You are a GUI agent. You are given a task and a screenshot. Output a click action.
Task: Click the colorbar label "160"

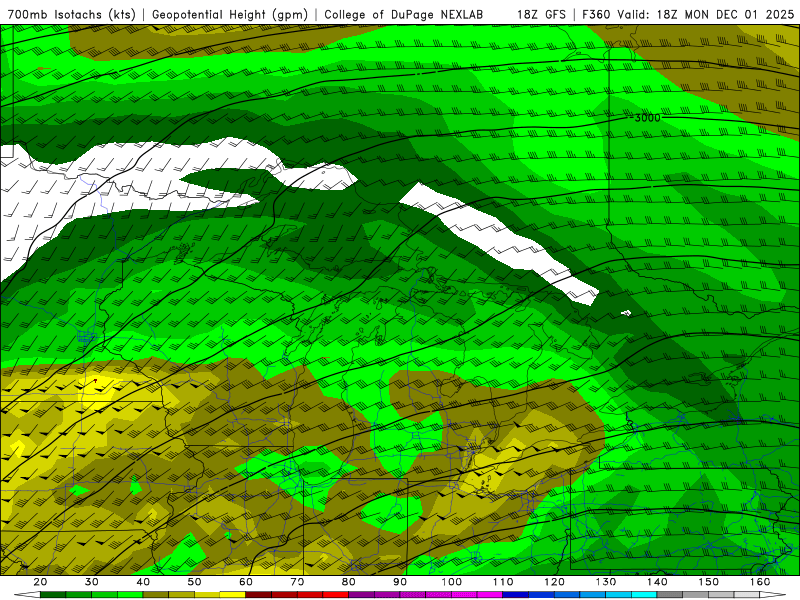(x=760, y=582)
